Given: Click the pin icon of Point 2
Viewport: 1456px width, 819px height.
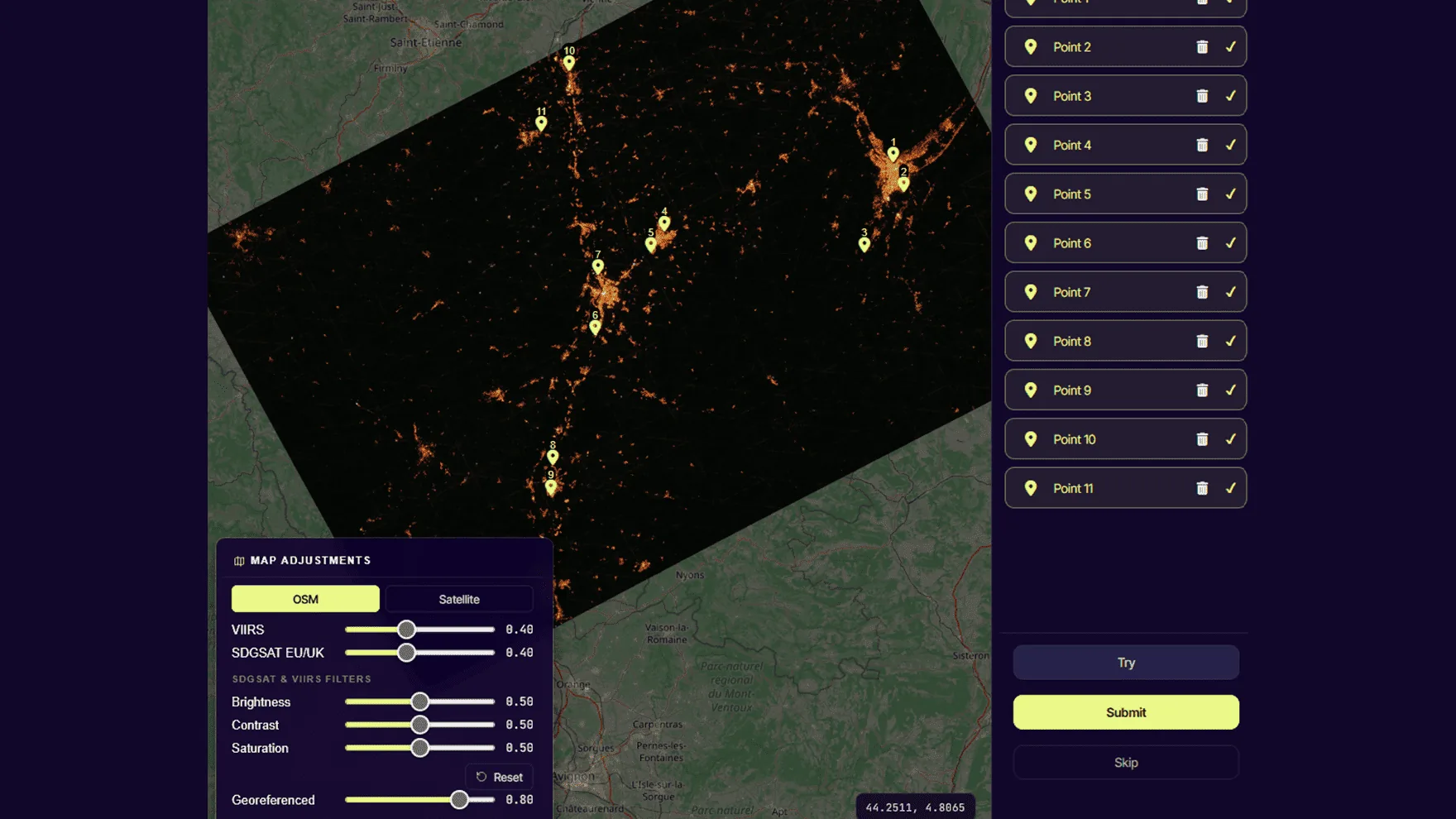Looking at the screenshot, I should coord(1031,47).
